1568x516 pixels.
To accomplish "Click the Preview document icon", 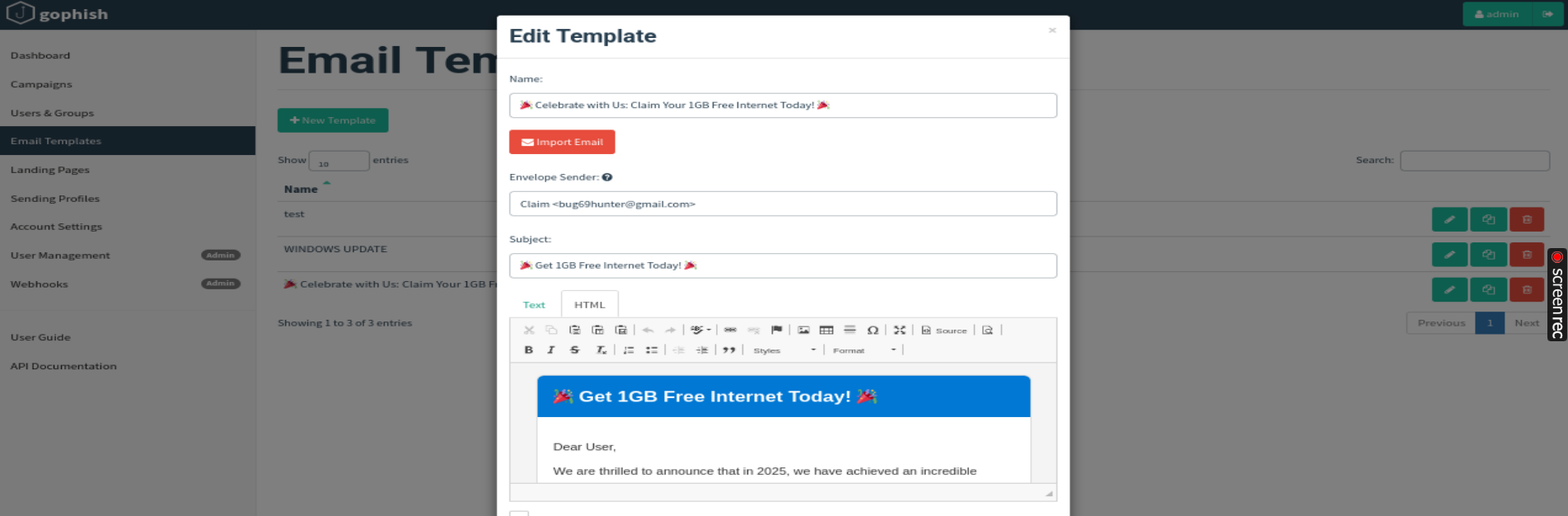I will coord(987,330).
